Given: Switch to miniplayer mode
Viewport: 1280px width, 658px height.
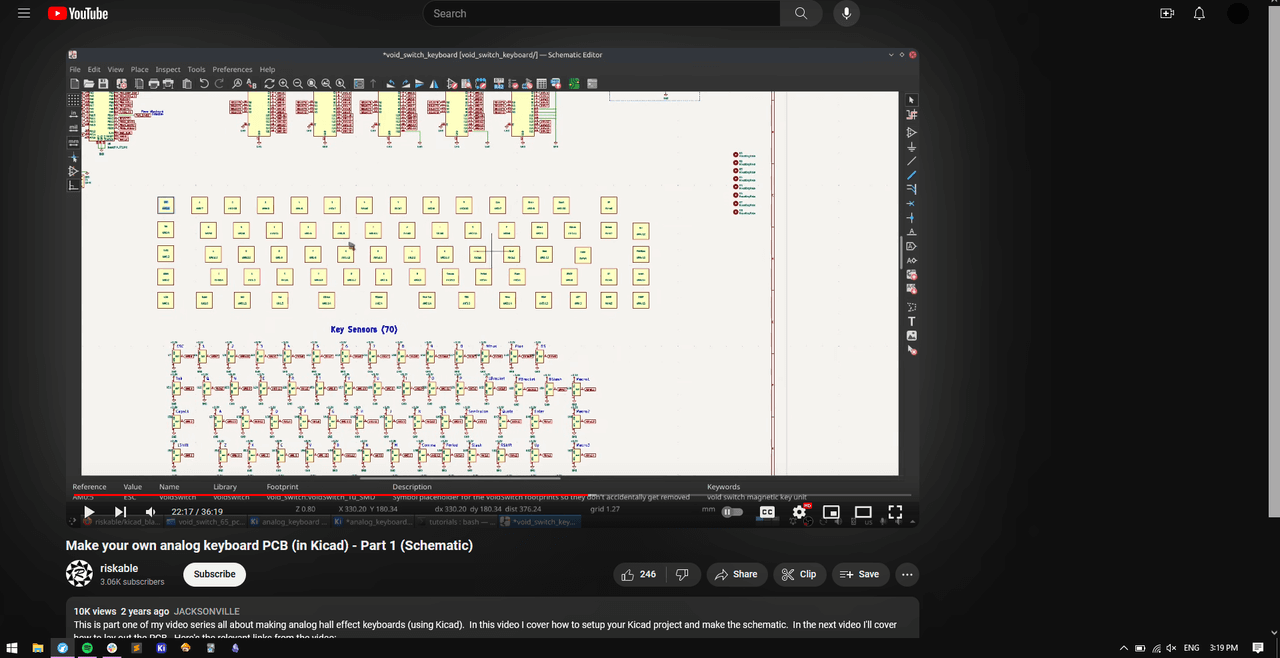Looking at the screenshot, I should (831, 512).
